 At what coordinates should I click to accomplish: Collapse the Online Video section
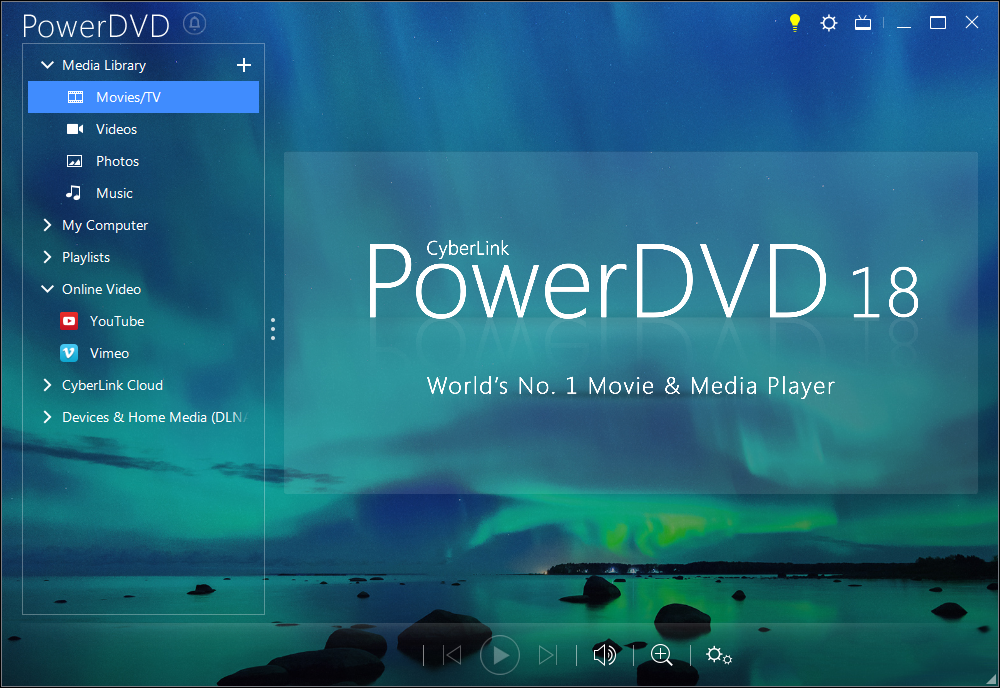47,289
